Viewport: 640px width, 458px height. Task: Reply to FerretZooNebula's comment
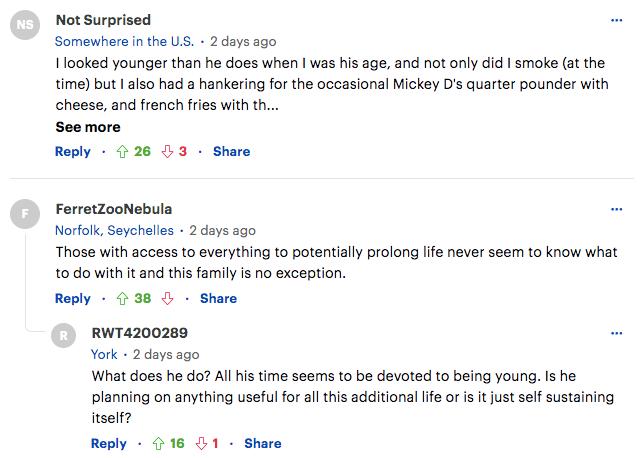coord(73,298)
